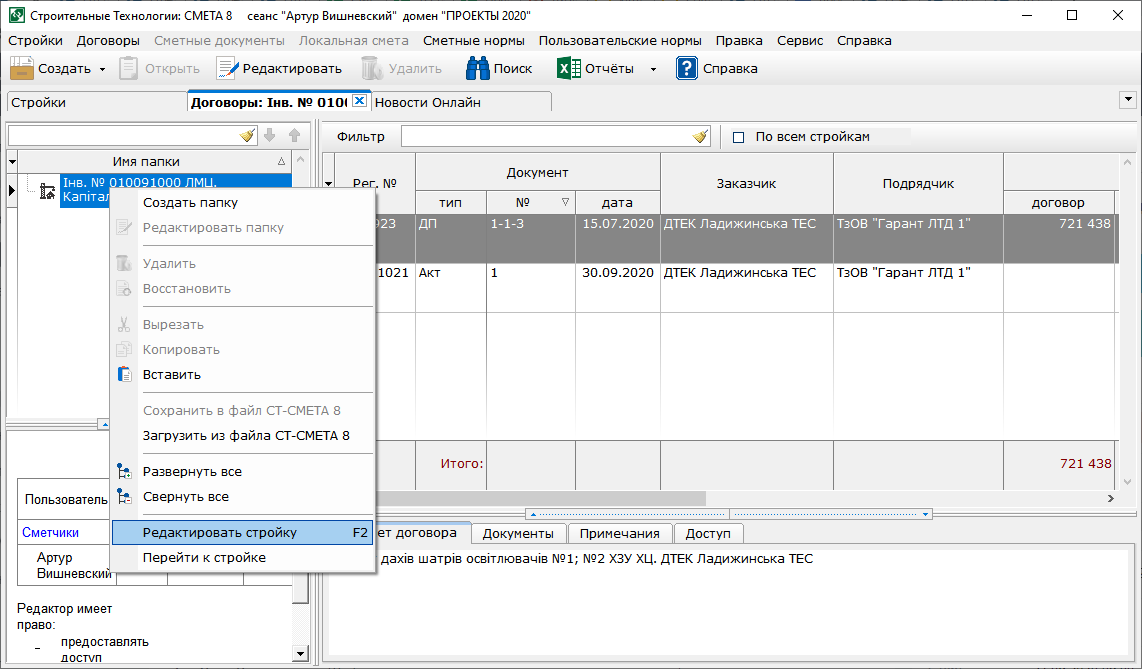Open Search with the binoculars icon

[x=477, y=69]
